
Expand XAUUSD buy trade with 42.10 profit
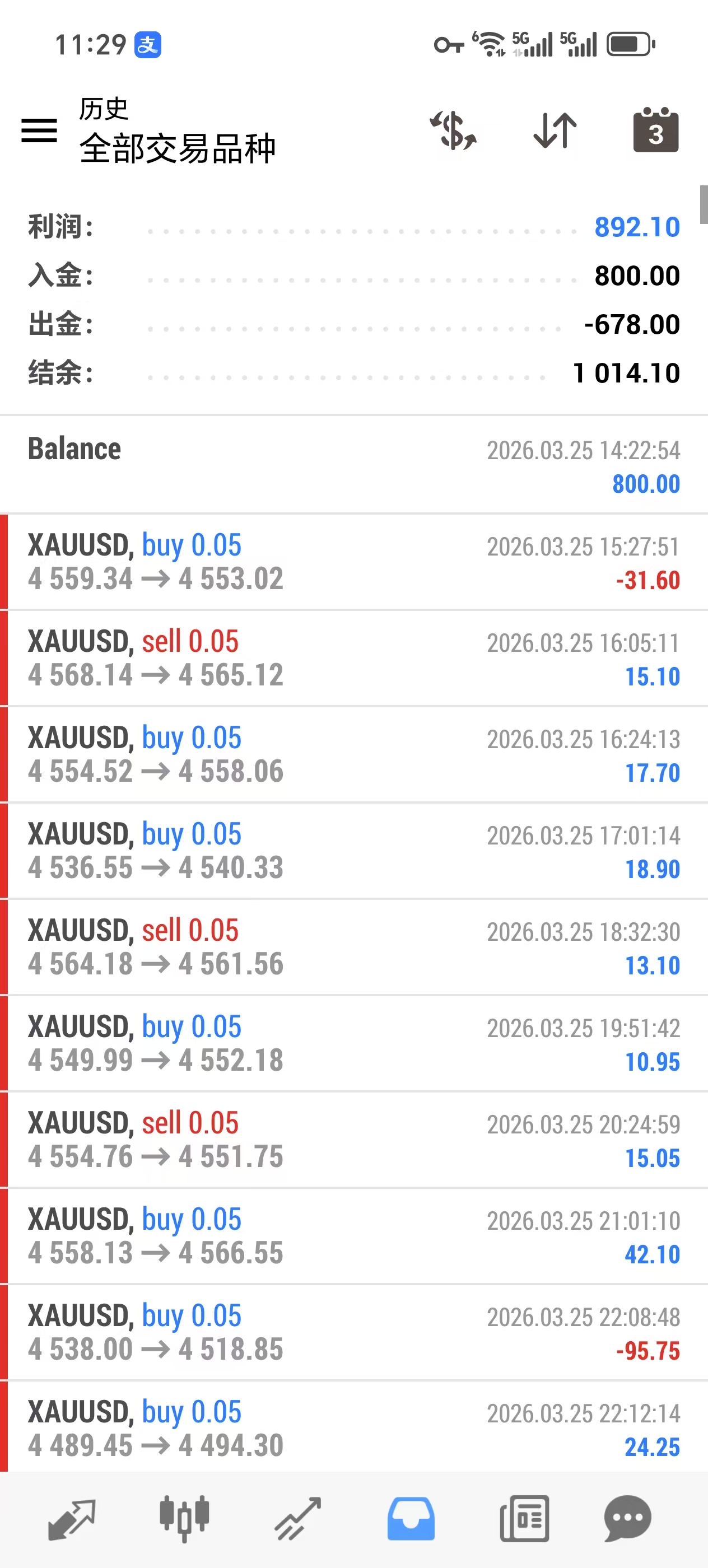click(x=353, y=1236)
